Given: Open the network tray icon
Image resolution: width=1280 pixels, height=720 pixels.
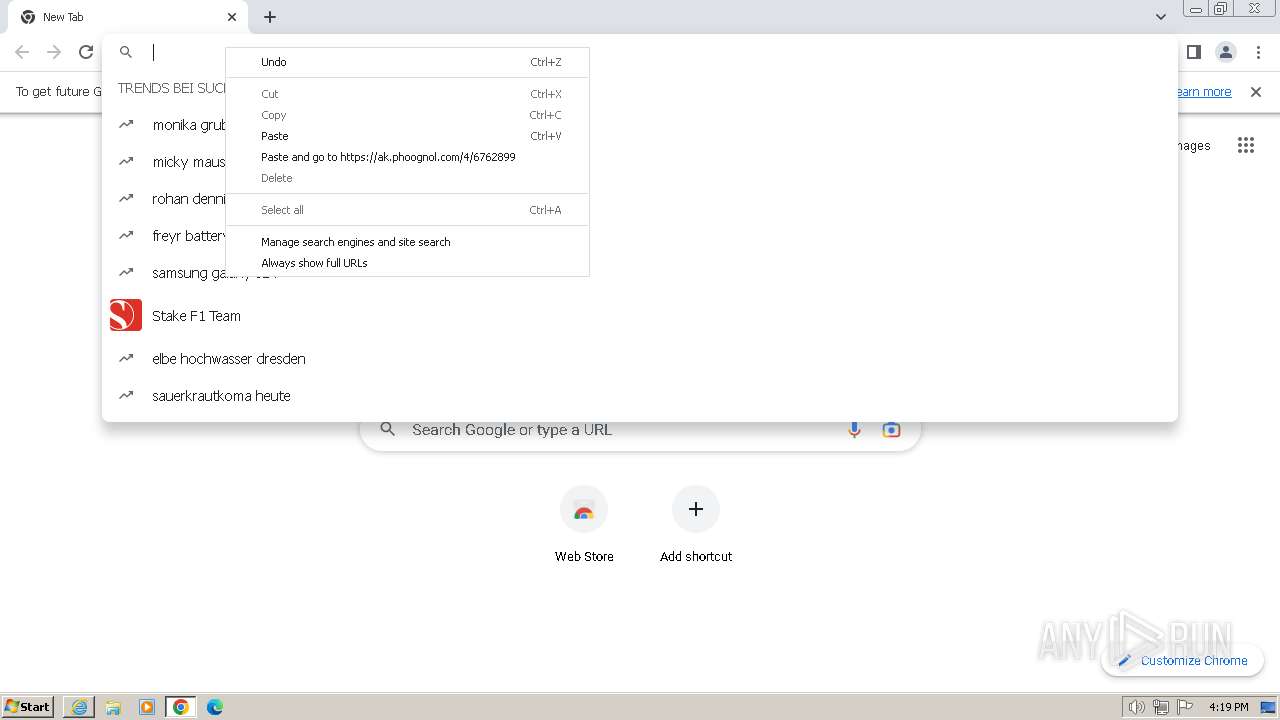Looking at the screenshot, I should [1161, 707].
